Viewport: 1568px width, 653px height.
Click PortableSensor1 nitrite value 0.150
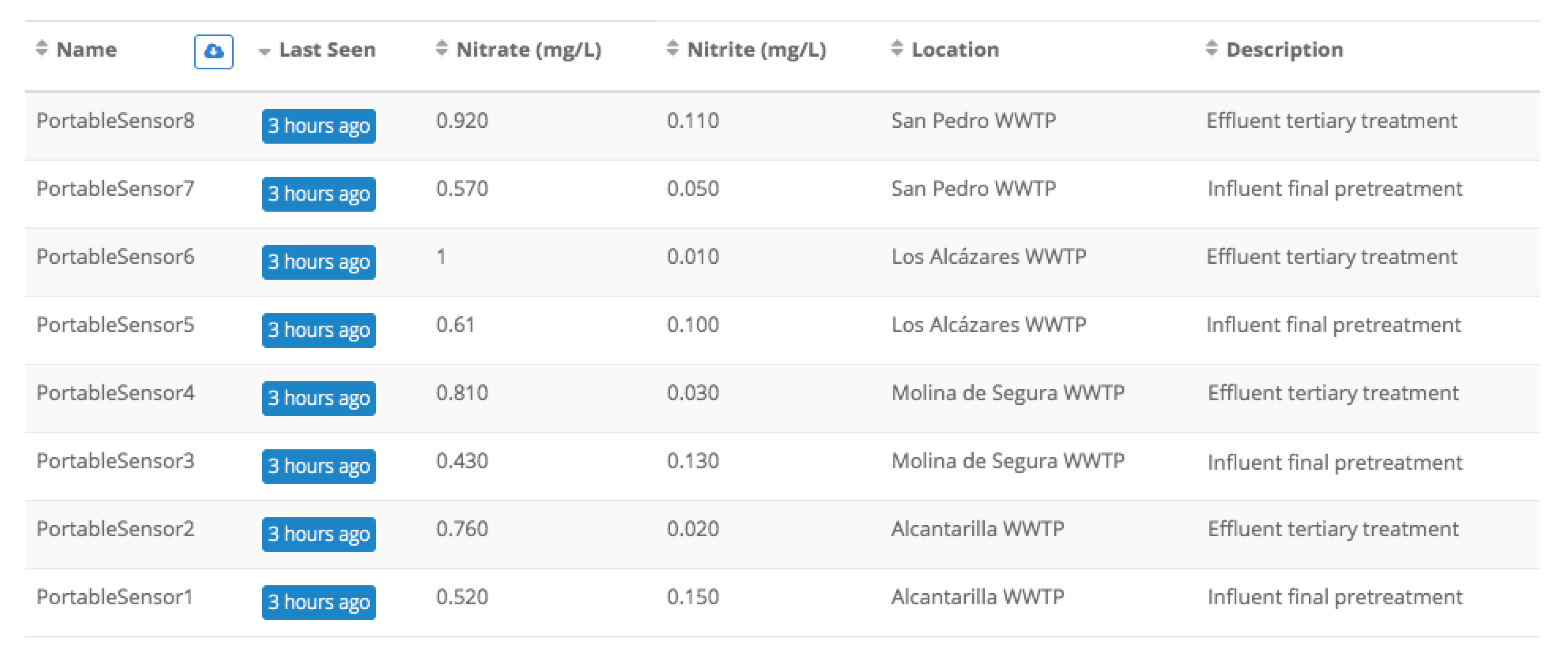693,597
